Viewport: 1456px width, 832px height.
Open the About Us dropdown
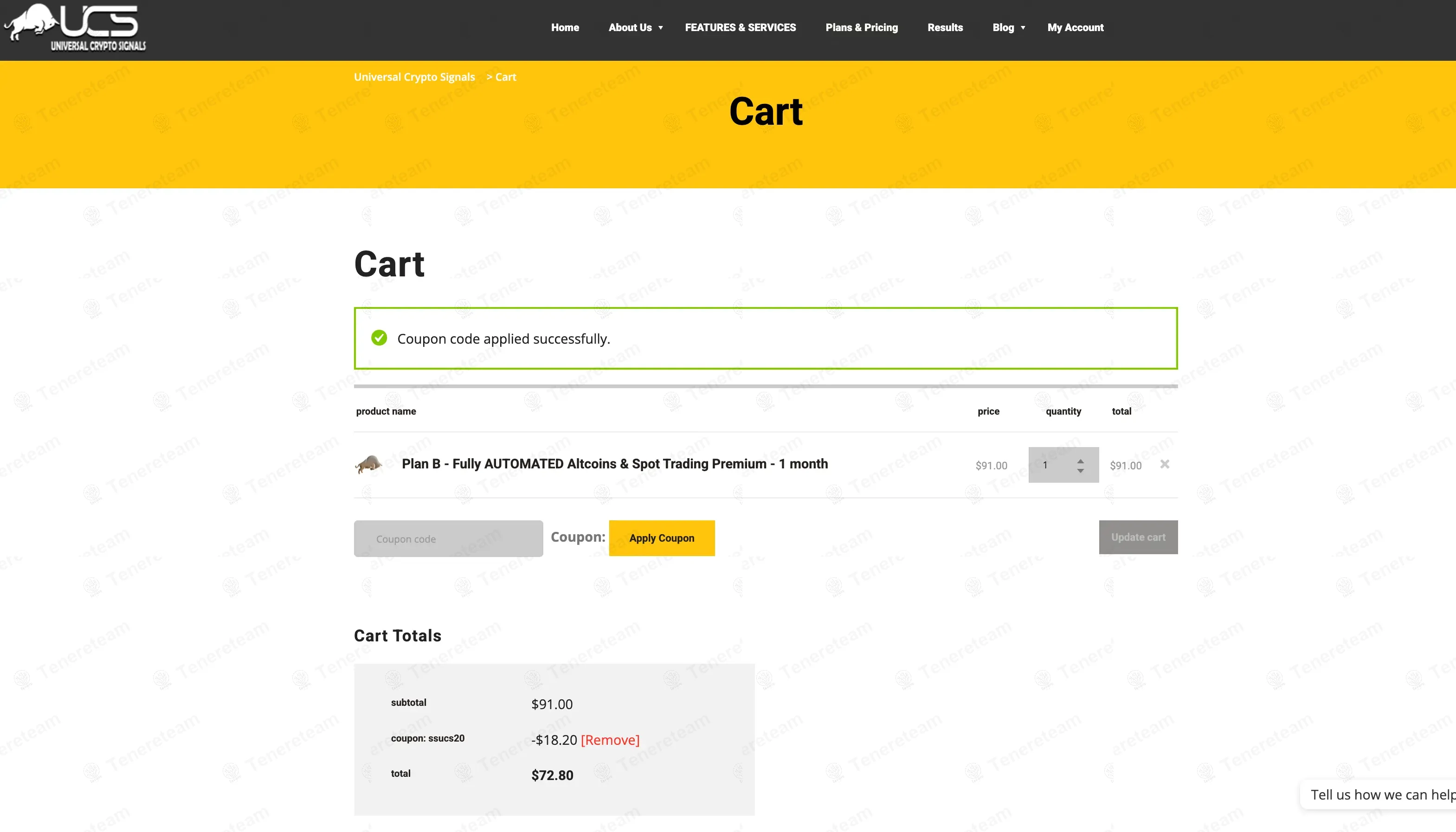pos(630,27)
